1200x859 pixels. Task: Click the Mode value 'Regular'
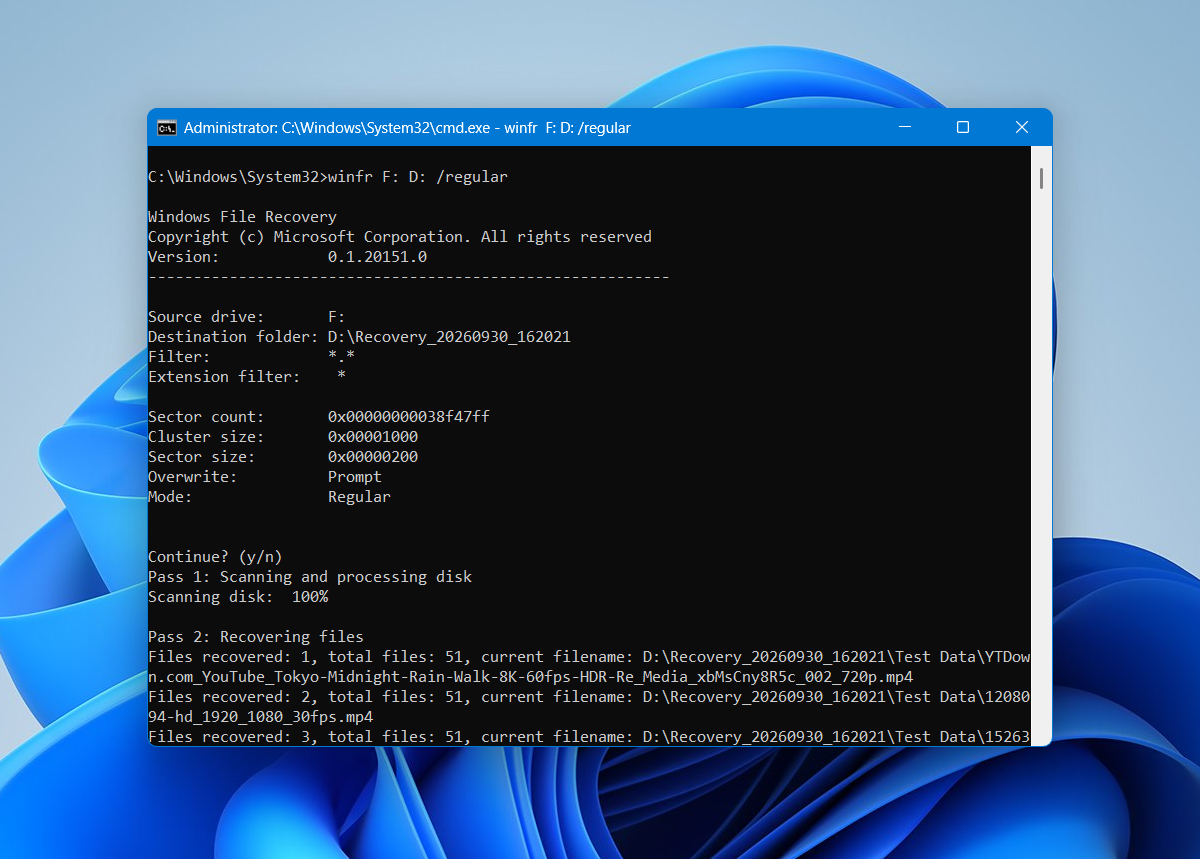tap(359, 497)
